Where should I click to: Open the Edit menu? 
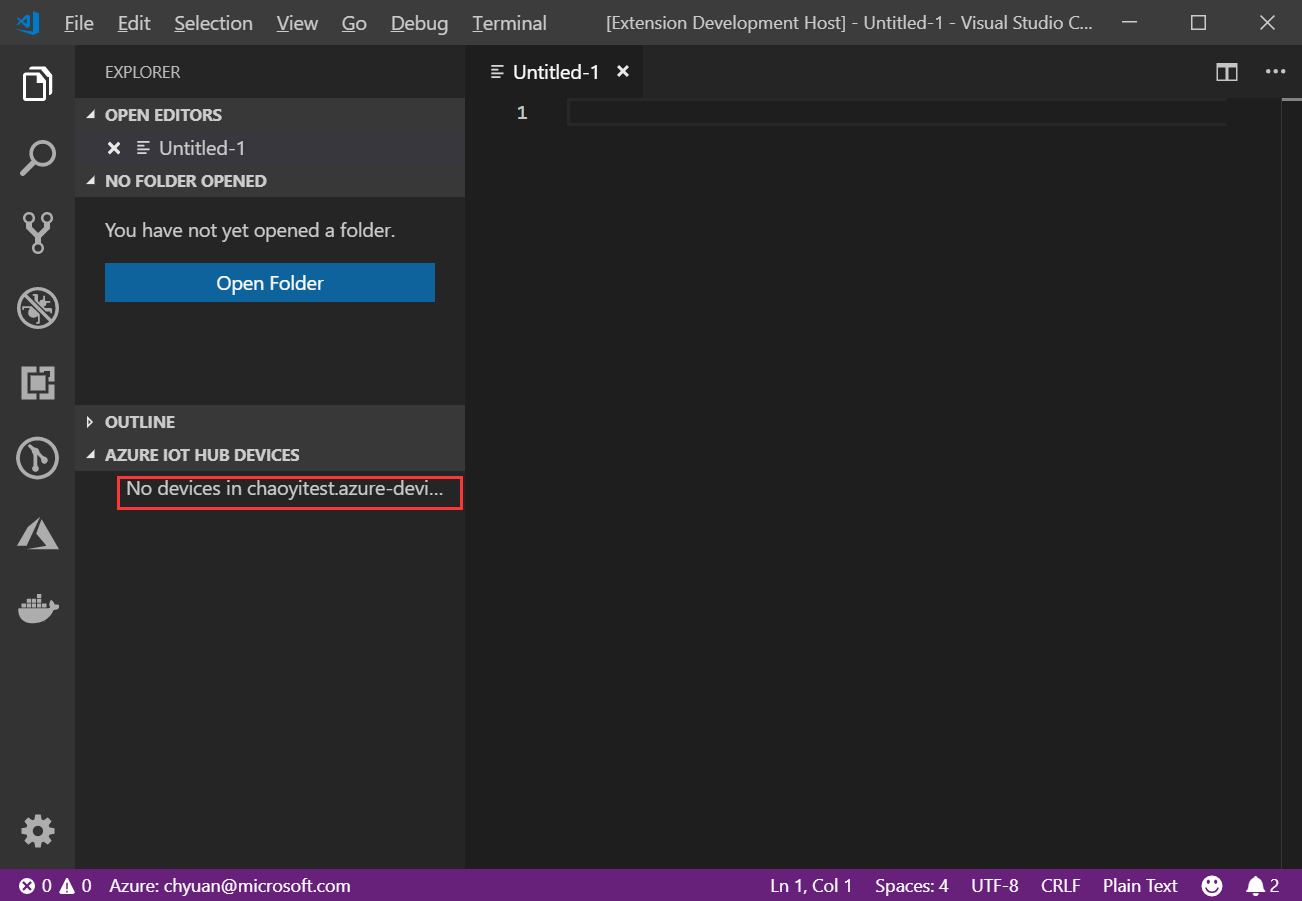coord(133,22)
